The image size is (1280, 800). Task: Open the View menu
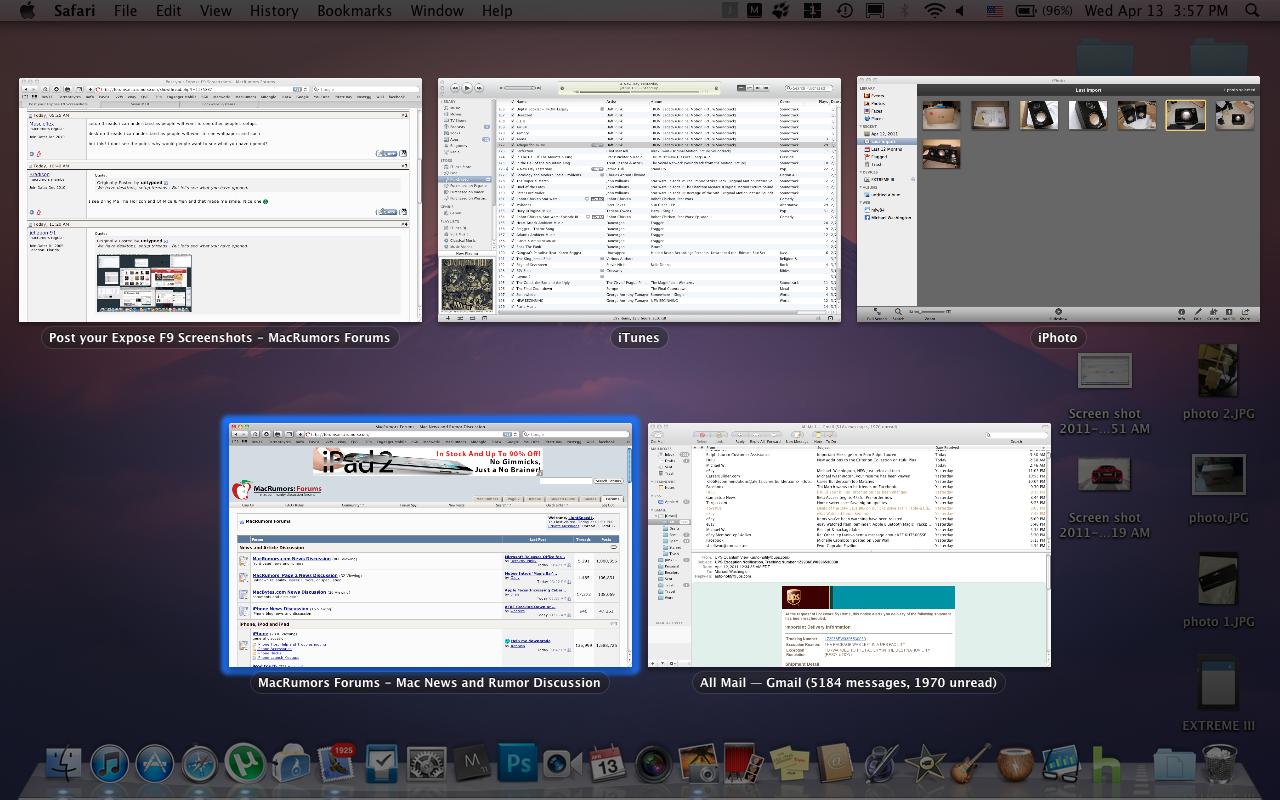tap(216, 11)
